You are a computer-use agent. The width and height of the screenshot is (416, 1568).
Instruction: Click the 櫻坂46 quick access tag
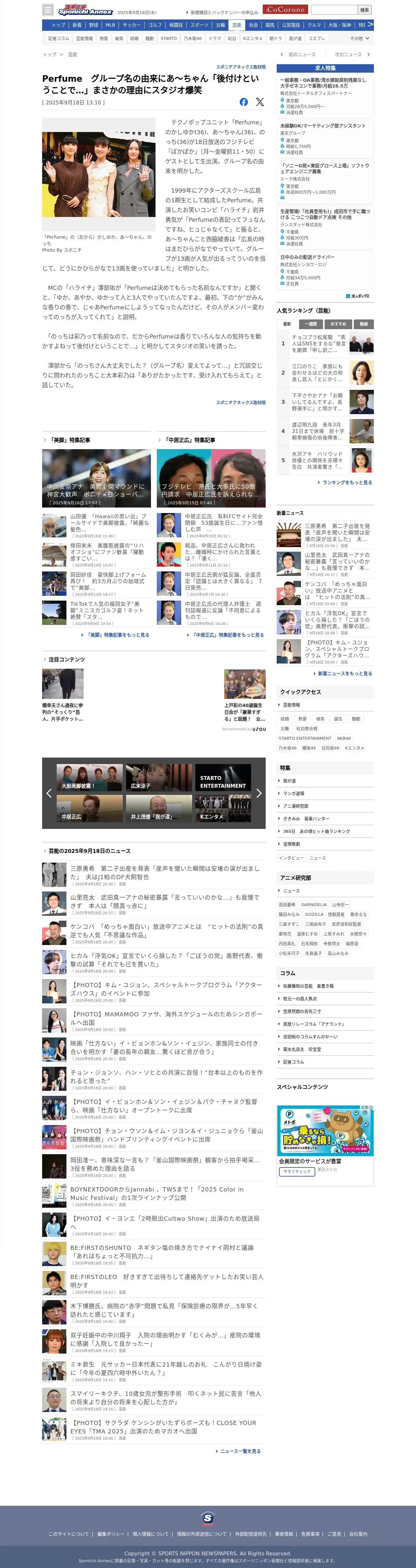[308, 748]
